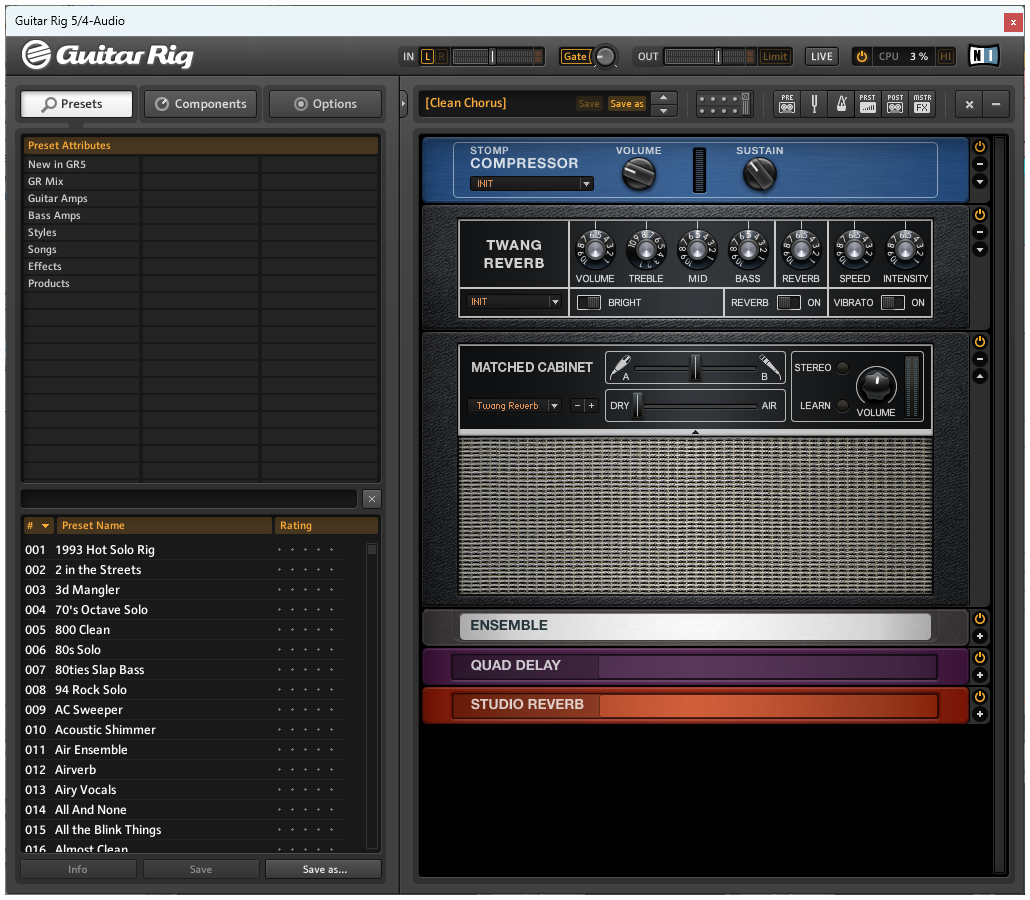The height and width of the screenshot is (900, 1030).
Task: Turn off the Stomp Compressor power button
Action: 980,146
